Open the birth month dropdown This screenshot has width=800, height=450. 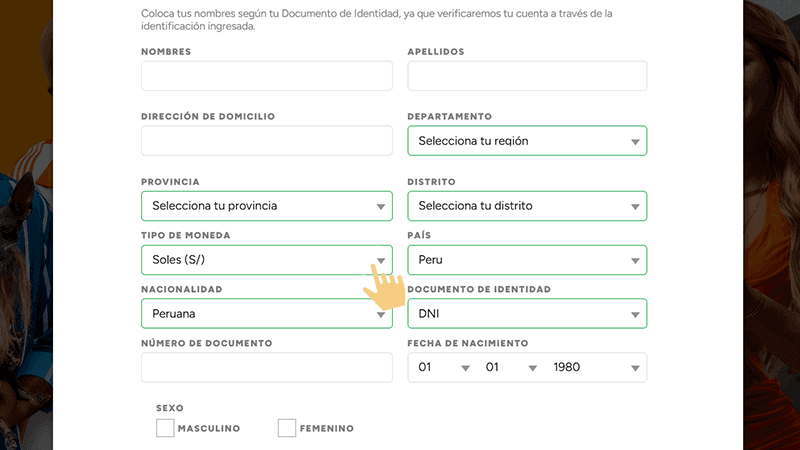pyautogui.click(x=508, y=368)
